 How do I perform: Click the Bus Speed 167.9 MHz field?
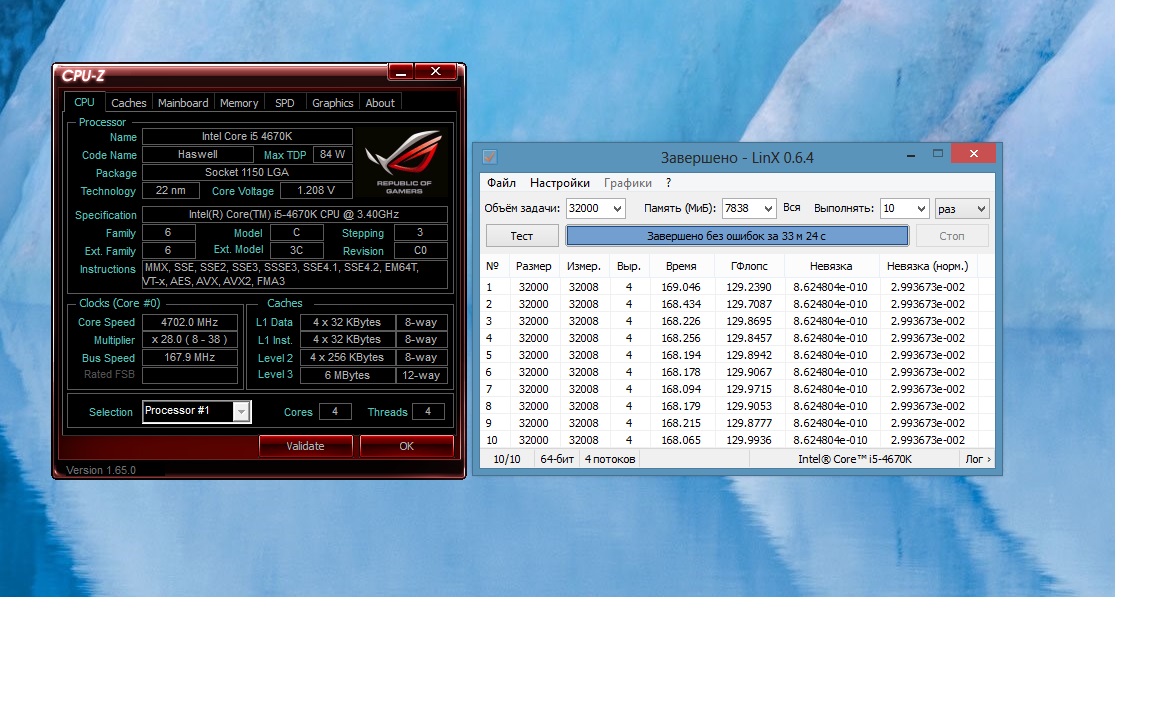click(190, 358)
